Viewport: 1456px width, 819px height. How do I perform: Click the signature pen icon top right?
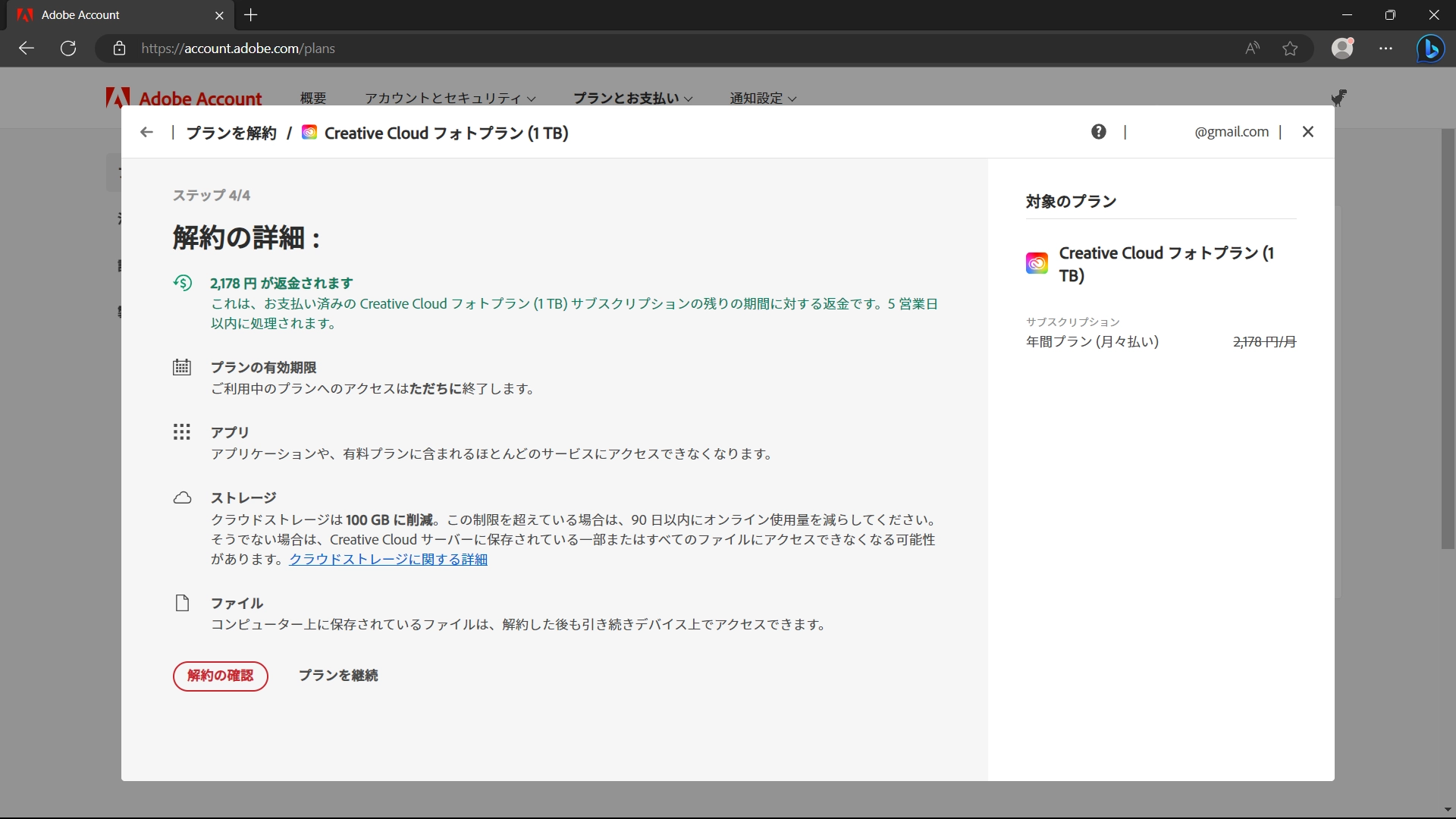coord(1339,98)
